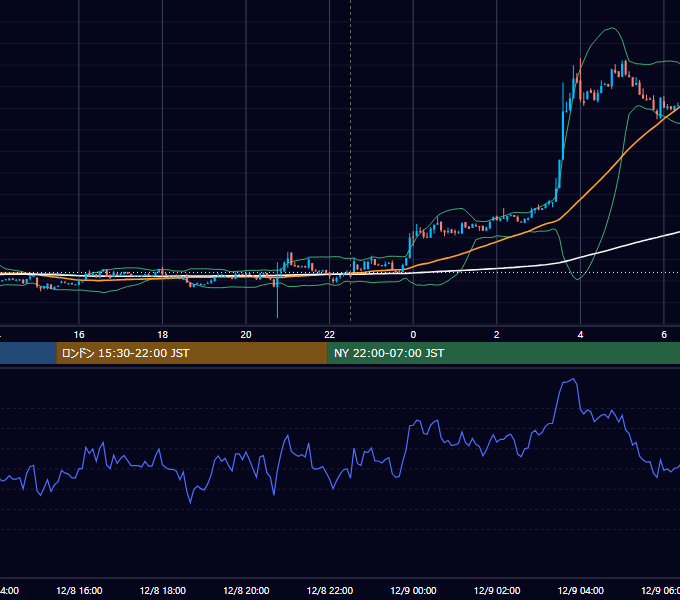Screen dimensions: 680x600
Task: Click the NY 22:00-07:00 JST session bar
Action: 503,353
